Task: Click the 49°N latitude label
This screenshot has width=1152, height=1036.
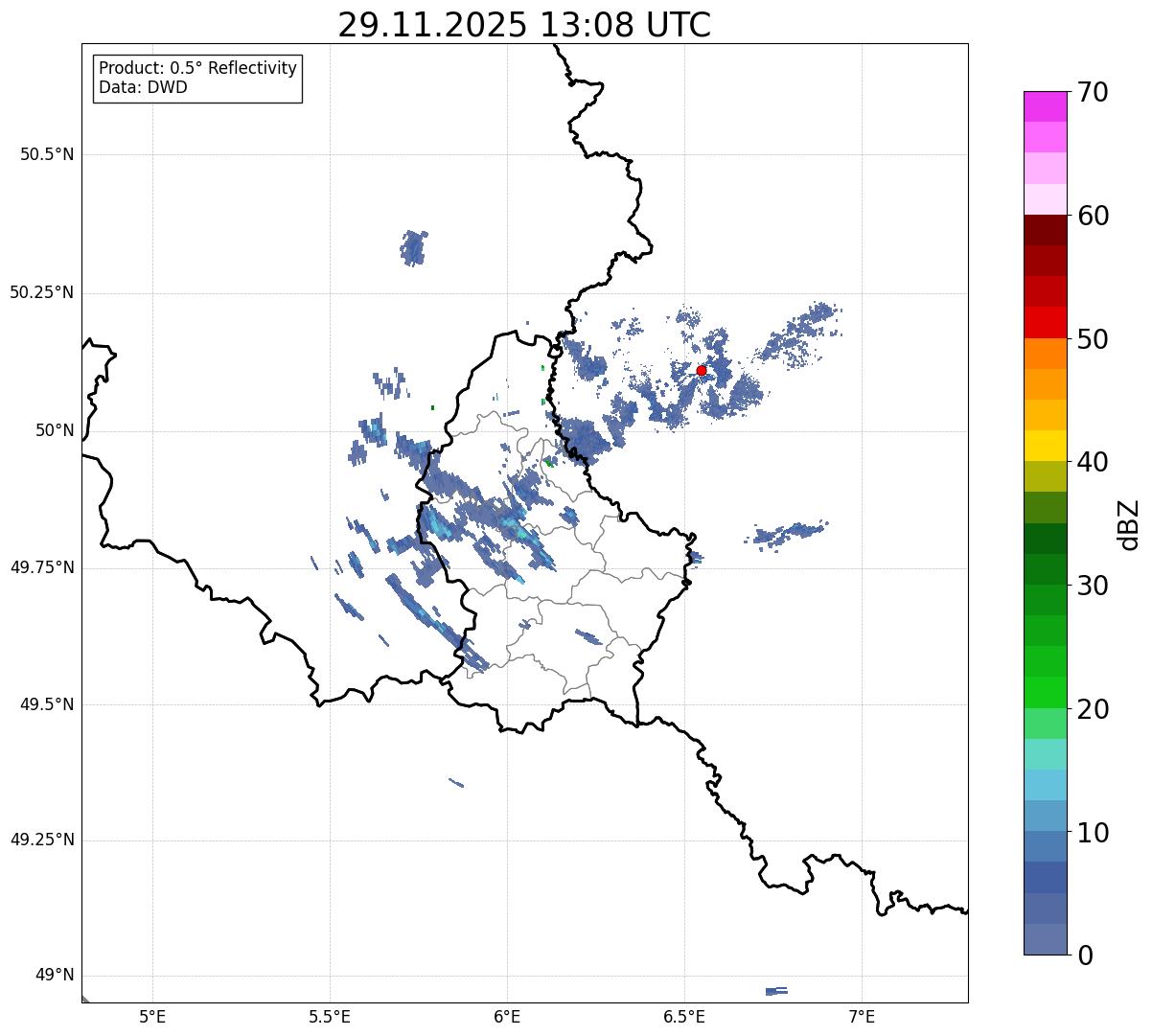Action: pos(55,976)
